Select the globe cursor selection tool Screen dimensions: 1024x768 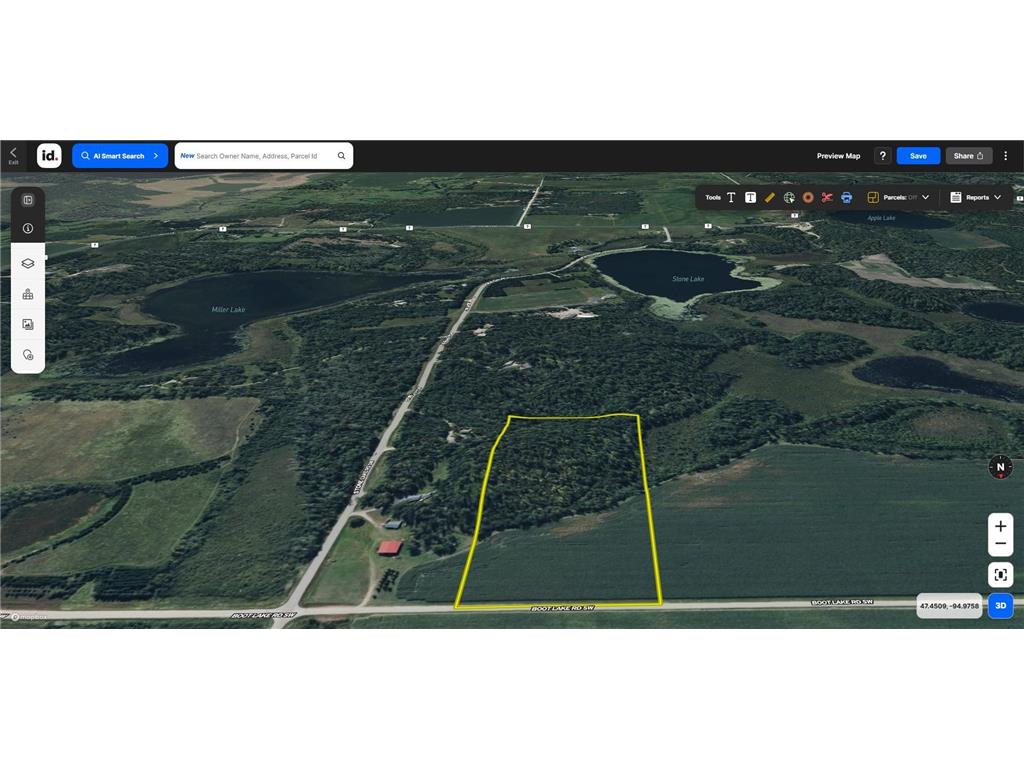[x=789, y=197]
